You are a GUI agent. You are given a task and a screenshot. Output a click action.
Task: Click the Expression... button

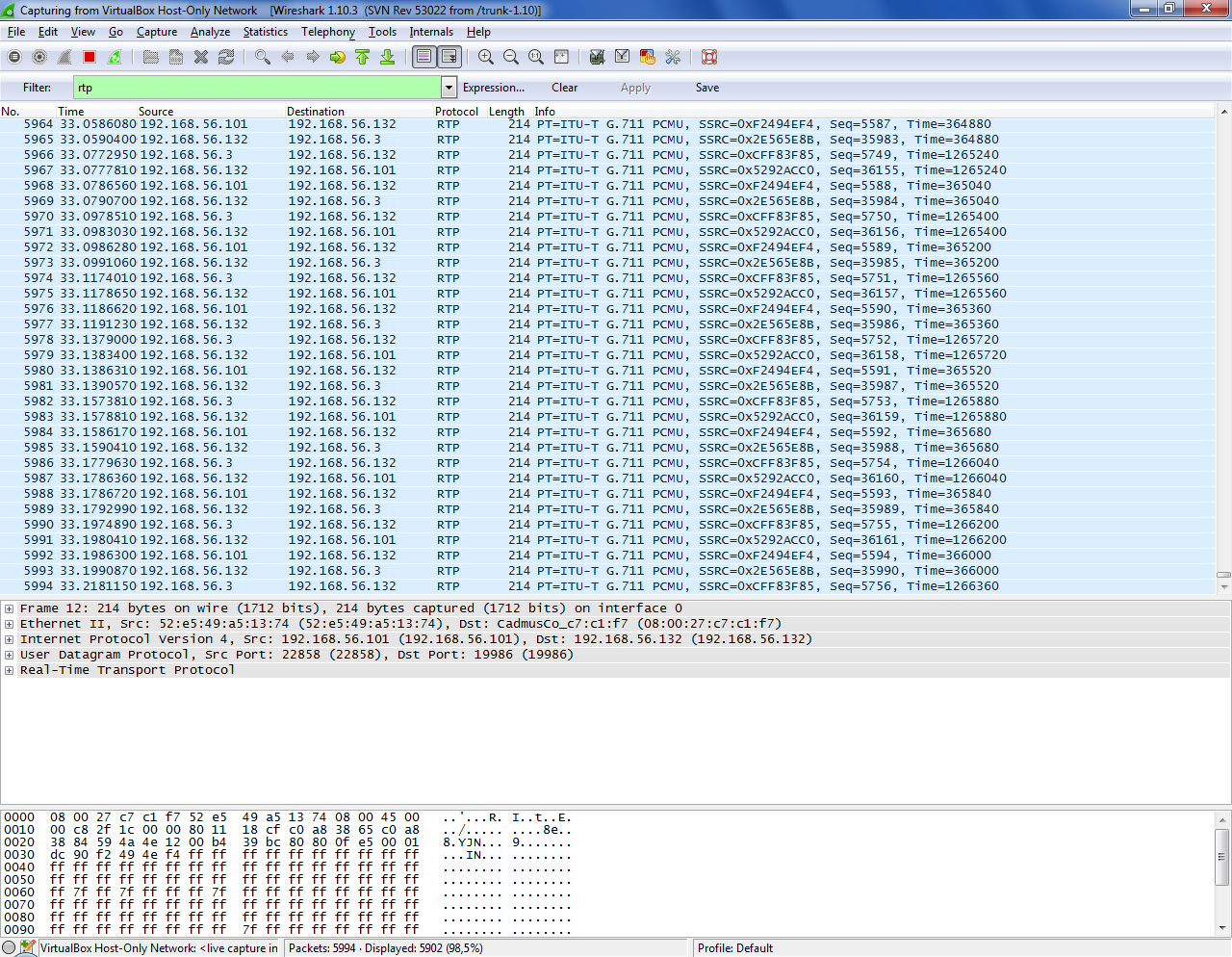493,88
